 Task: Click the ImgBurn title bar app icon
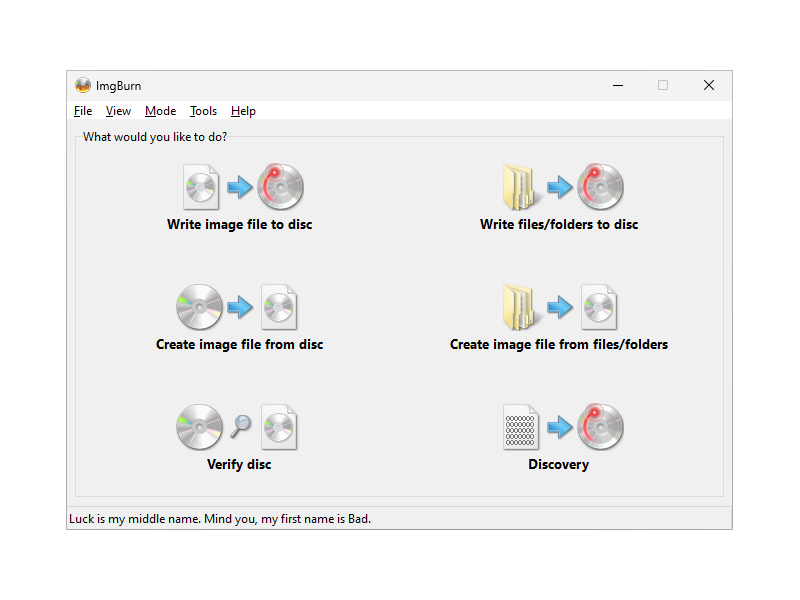(x=83, y=86)
